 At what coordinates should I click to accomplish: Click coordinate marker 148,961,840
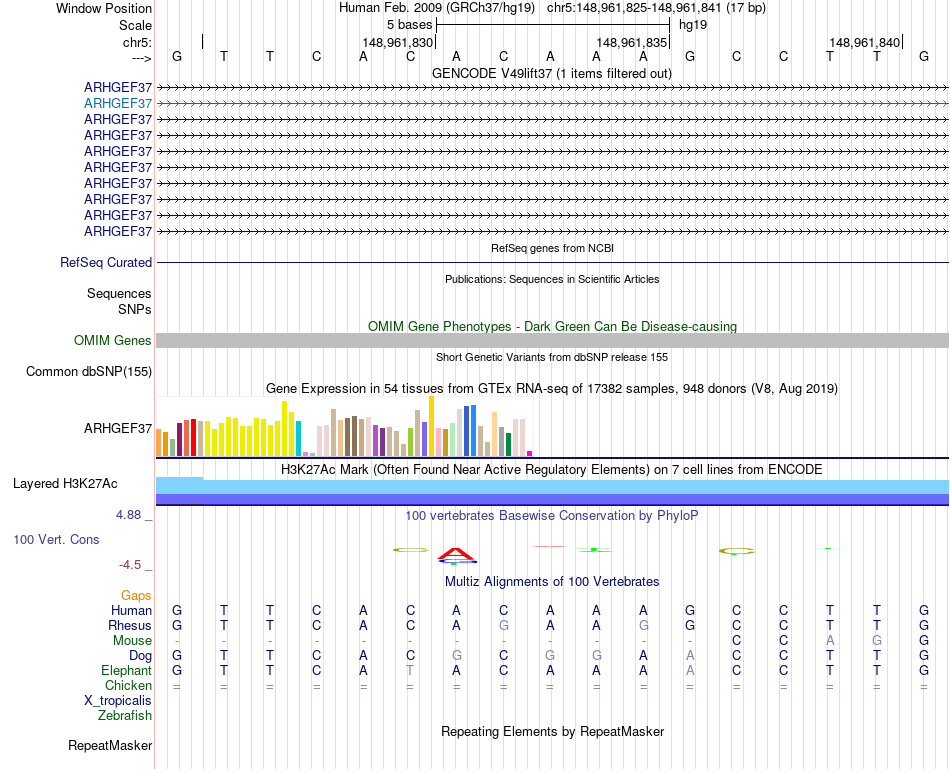pos(865,42)
